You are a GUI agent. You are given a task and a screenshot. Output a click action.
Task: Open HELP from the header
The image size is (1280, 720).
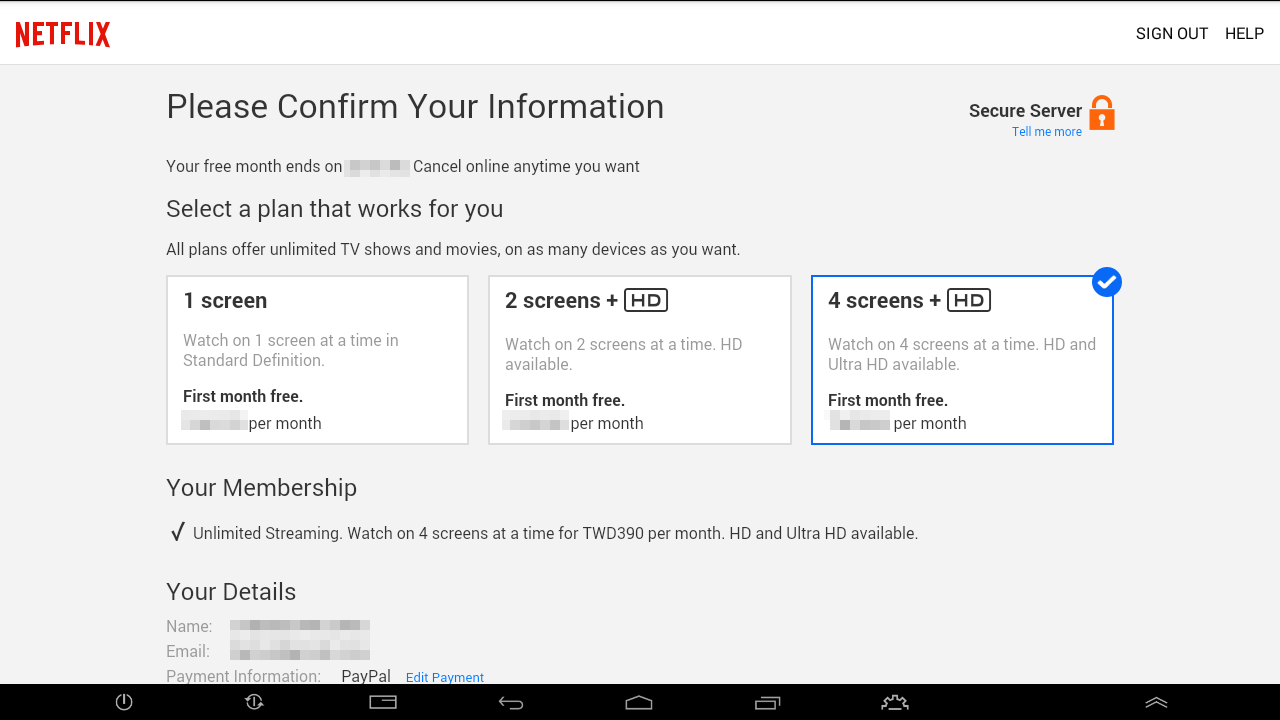(x=1244, y=34)
